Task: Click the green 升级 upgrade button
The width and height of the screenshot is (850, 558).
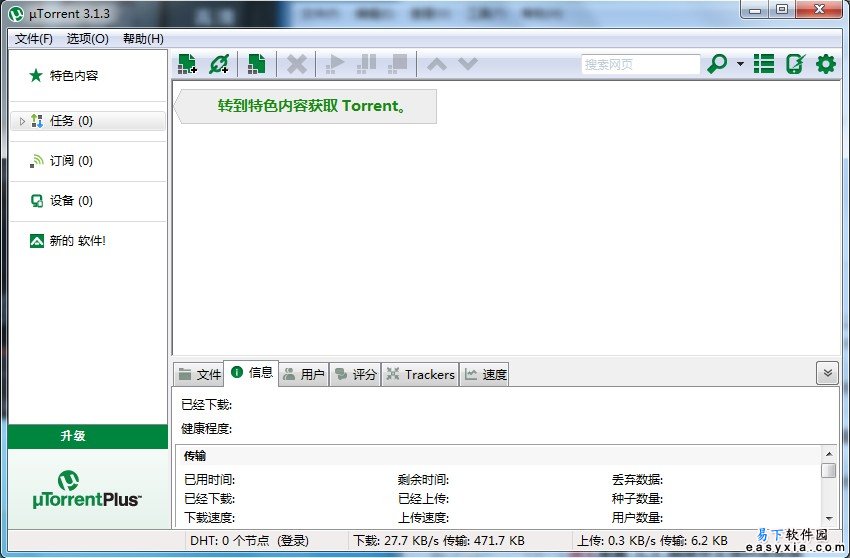Action: click(88, 437)
